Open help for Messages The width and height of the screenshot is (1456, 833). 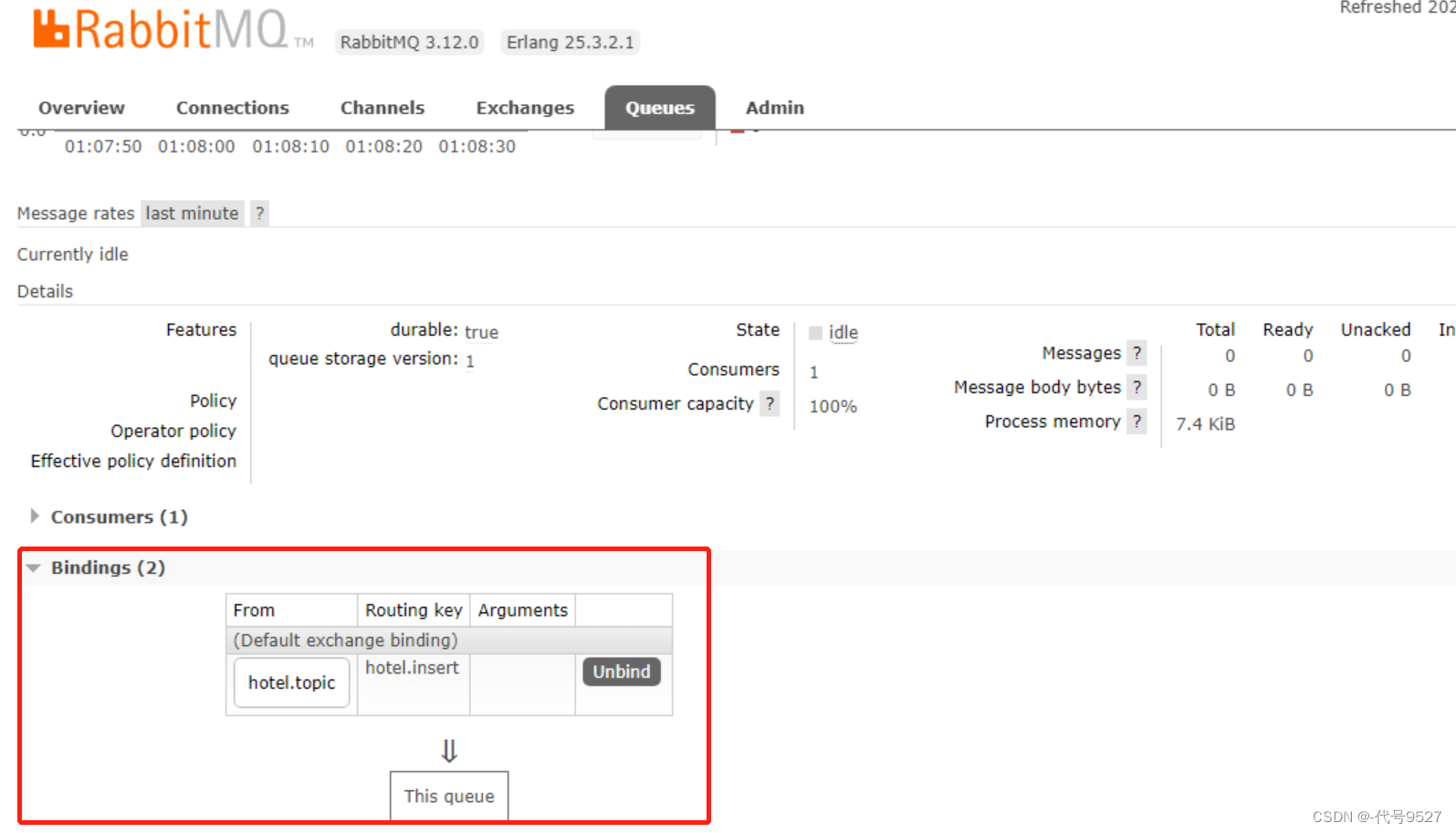(1137, 353)
